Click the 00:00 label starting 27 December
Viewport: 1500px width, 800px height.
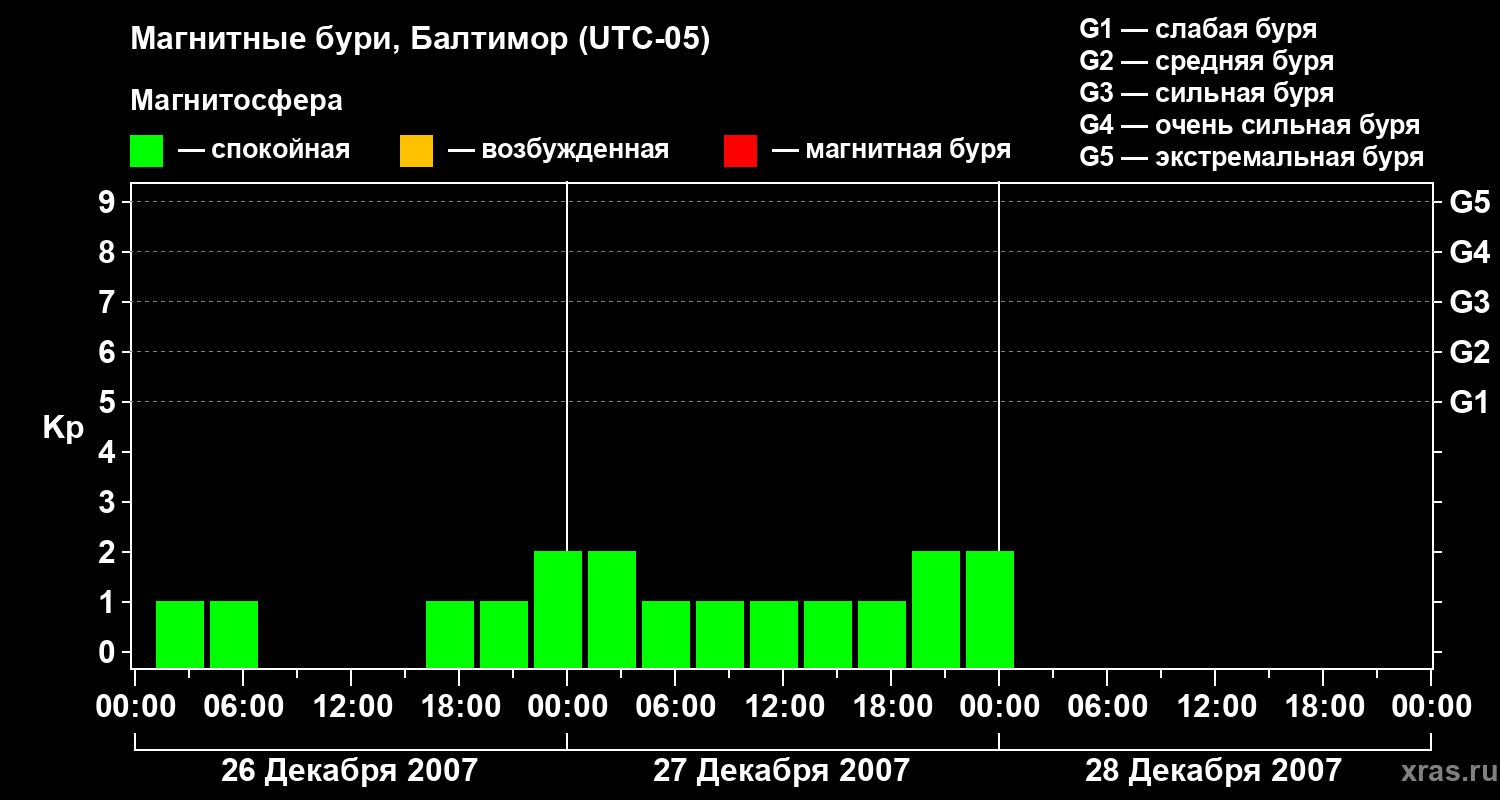pyautogui.click(x=567, y=707)
